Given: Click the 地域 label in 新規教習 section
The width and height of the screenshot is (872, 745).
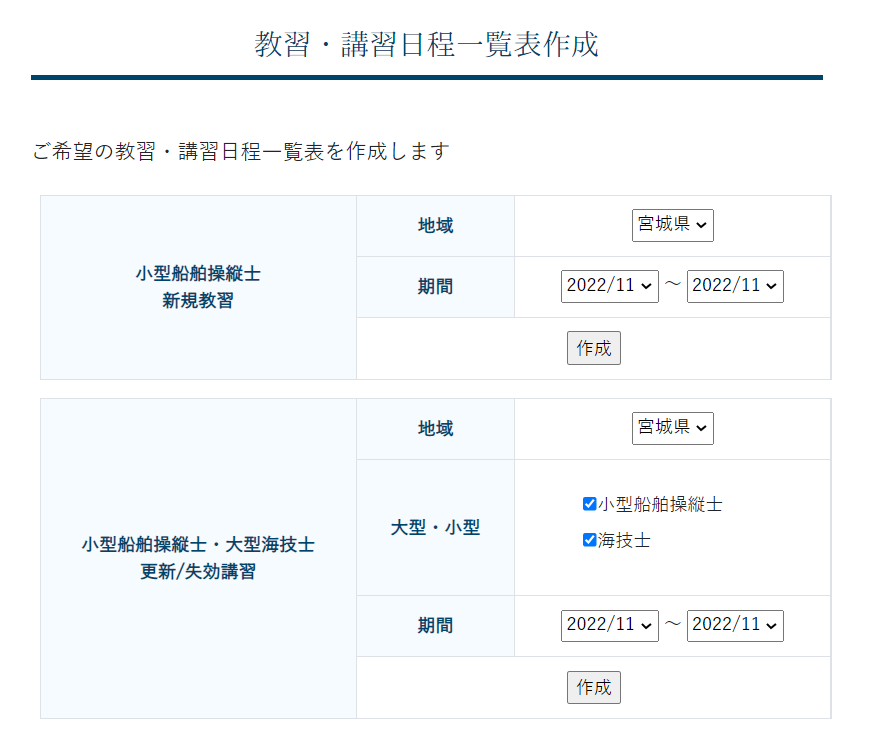Looking at the screenshot, I should click(435, 226).
